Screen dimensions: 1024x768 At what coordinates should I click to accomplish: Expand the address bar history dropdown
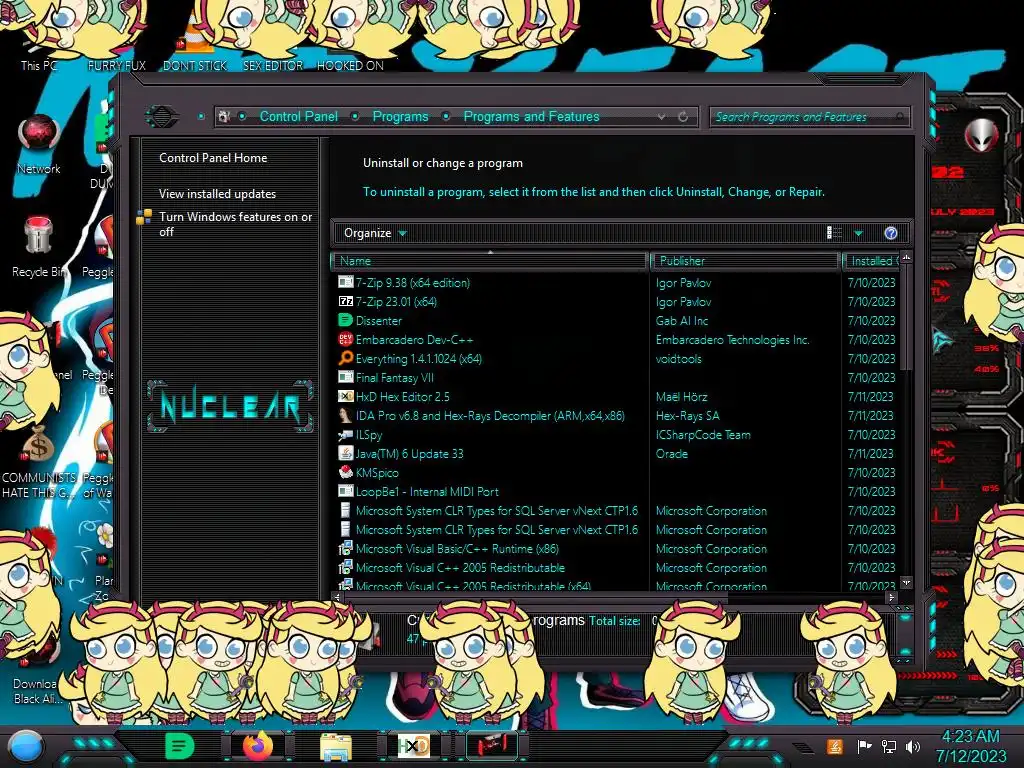pos(662,116)
